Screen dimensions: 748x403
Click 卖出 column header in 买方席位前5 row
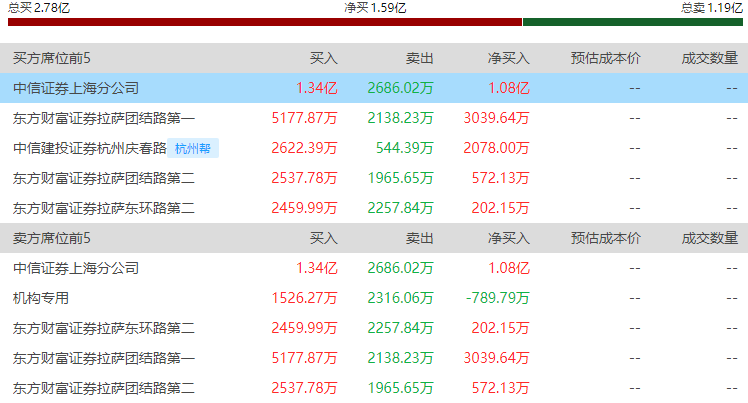(x=419, y=58)
